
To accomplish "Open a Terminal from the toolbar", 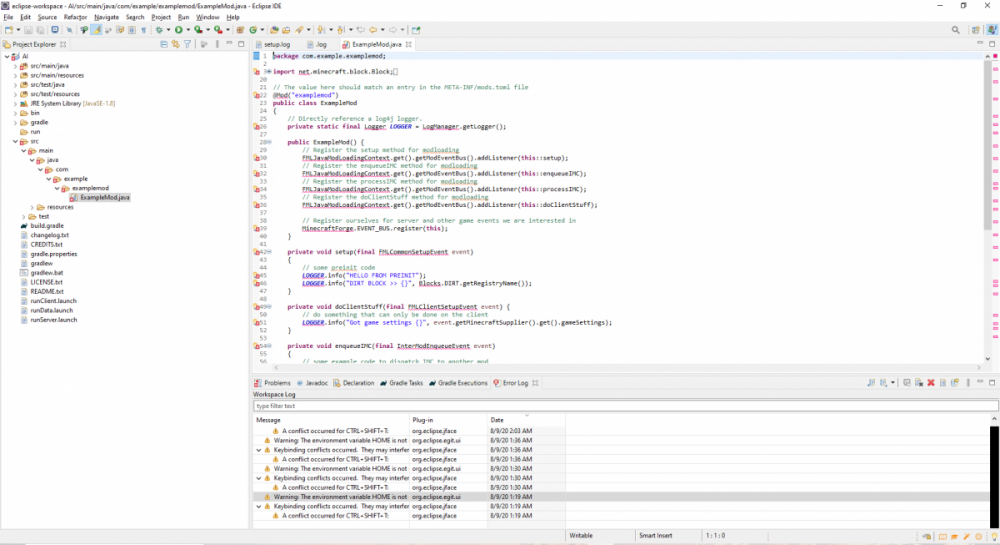I will tap(55, 29).
